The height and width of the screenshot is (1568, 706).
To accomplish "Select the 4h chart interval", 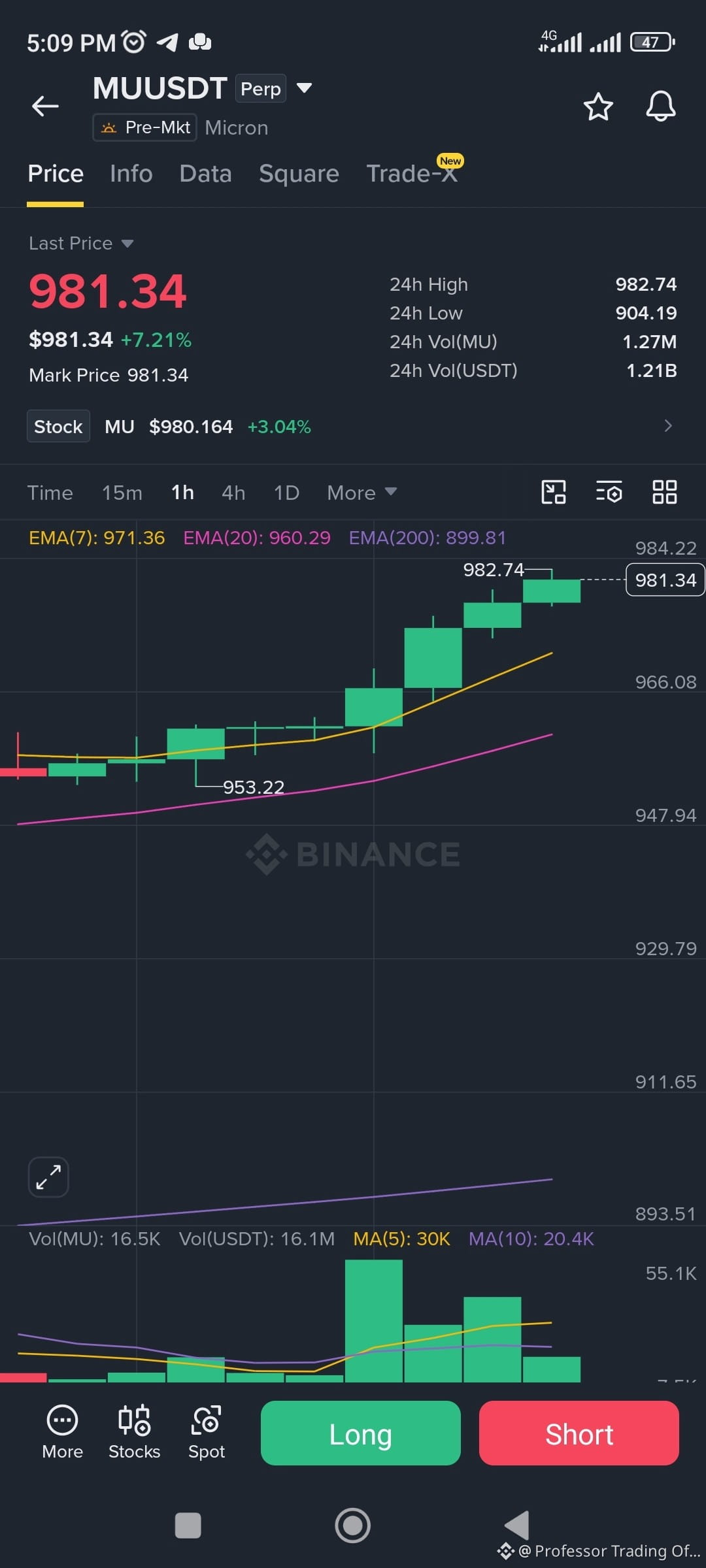I will tap(233, 493).
